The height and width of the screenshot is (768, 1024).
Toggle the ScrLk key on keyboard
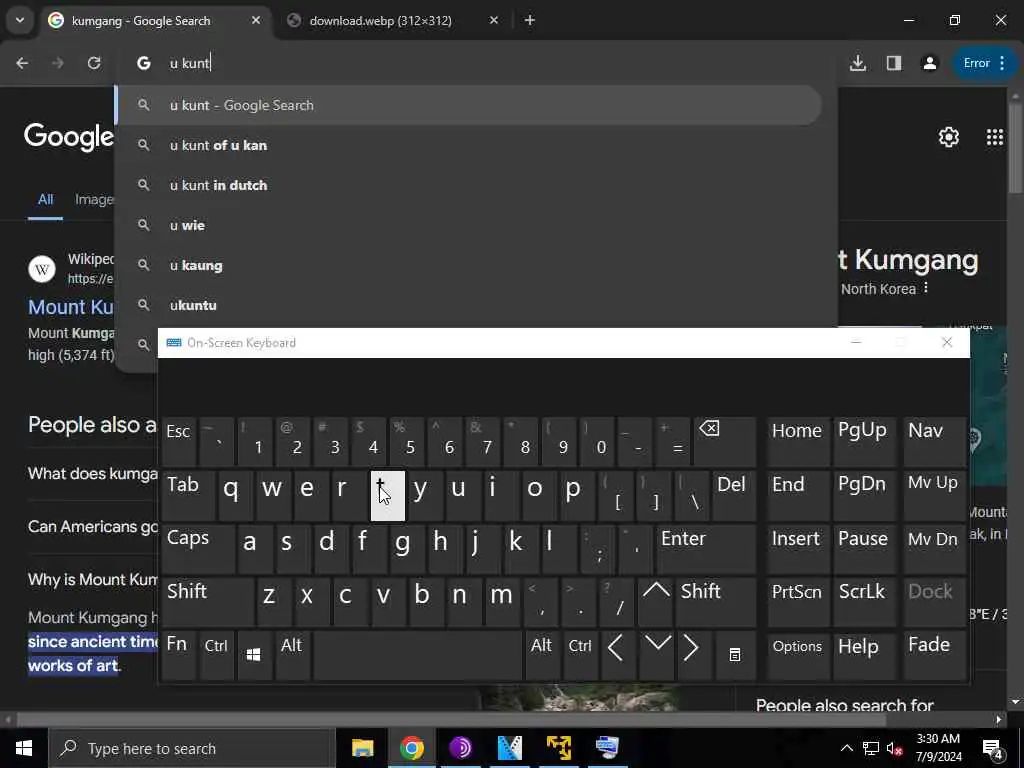(863, 602)
